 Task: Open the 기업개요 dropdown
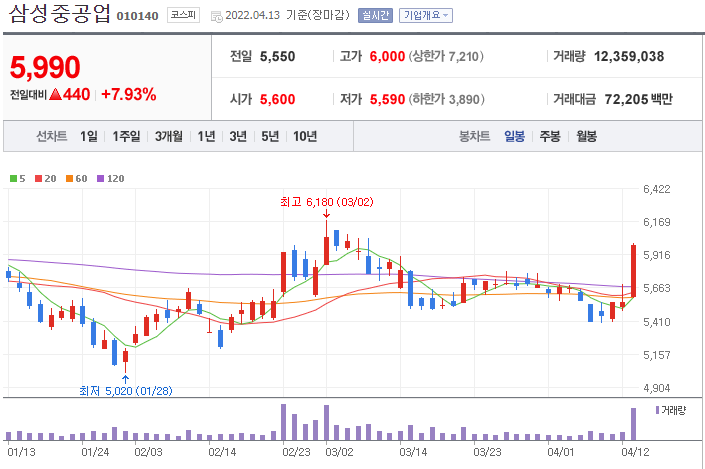coord(425,16)
